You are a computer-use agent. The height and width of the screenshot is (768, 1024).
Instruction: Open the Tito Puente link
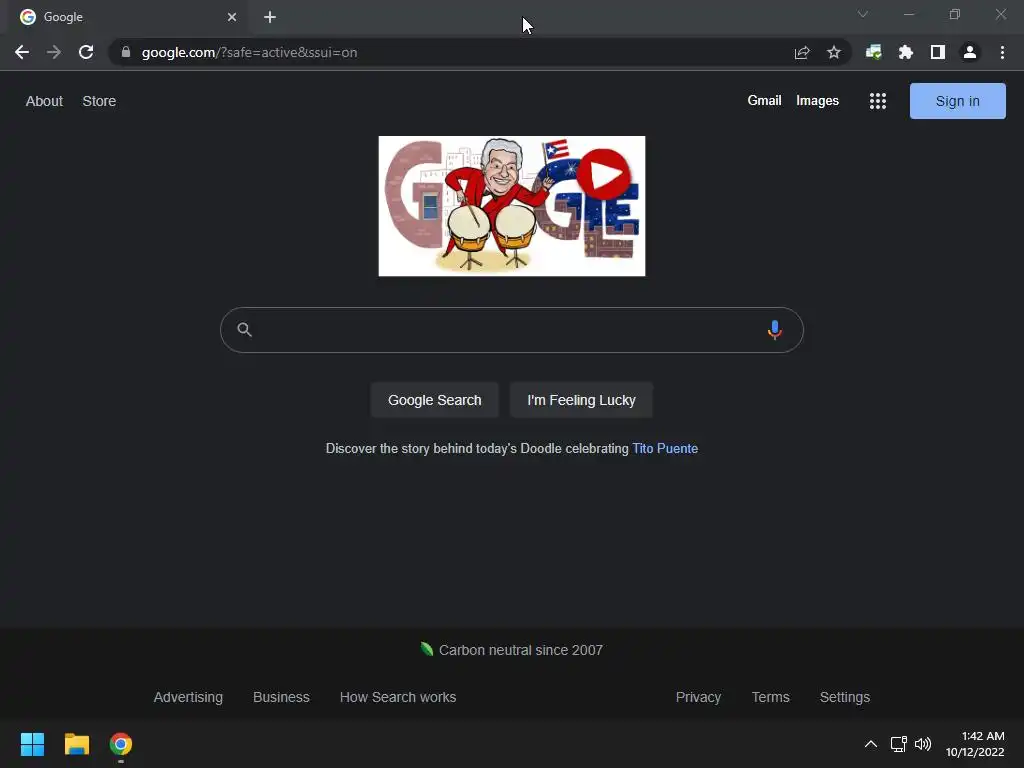665,449
